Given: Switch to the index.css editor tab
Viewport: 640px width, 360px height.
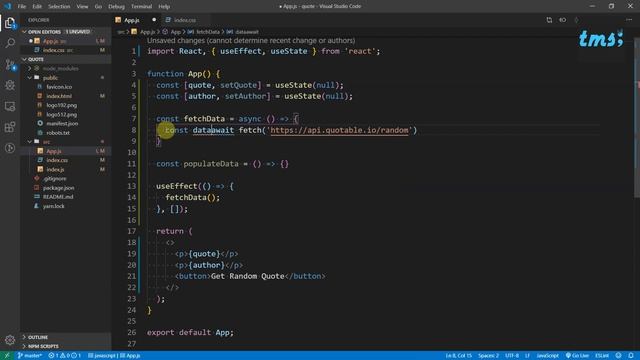Looking at the screenshot, I should coord(184,20).
